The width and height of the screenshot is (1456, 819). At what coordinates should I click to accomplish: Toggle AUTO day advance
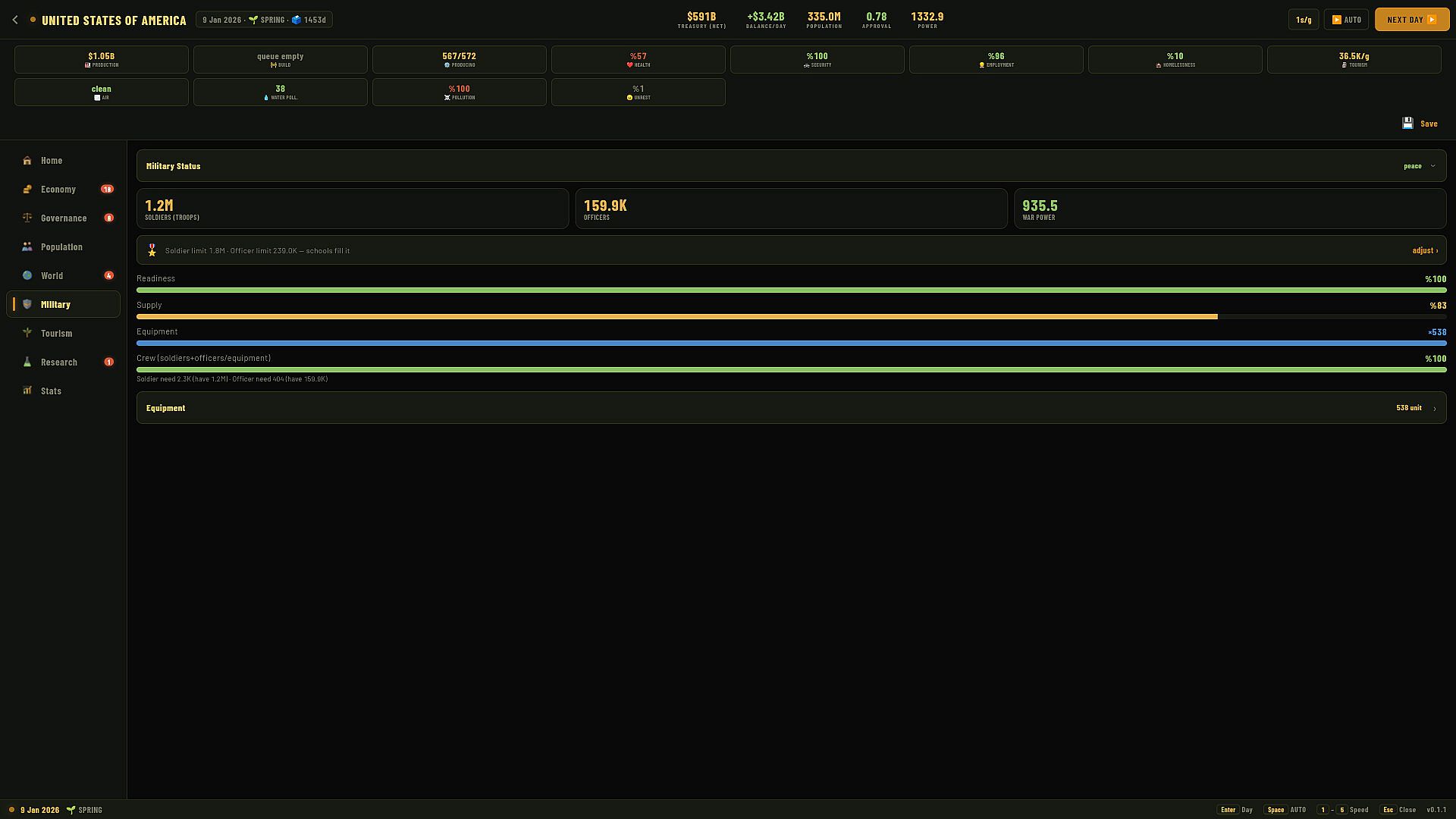(x=1346, y=20)
